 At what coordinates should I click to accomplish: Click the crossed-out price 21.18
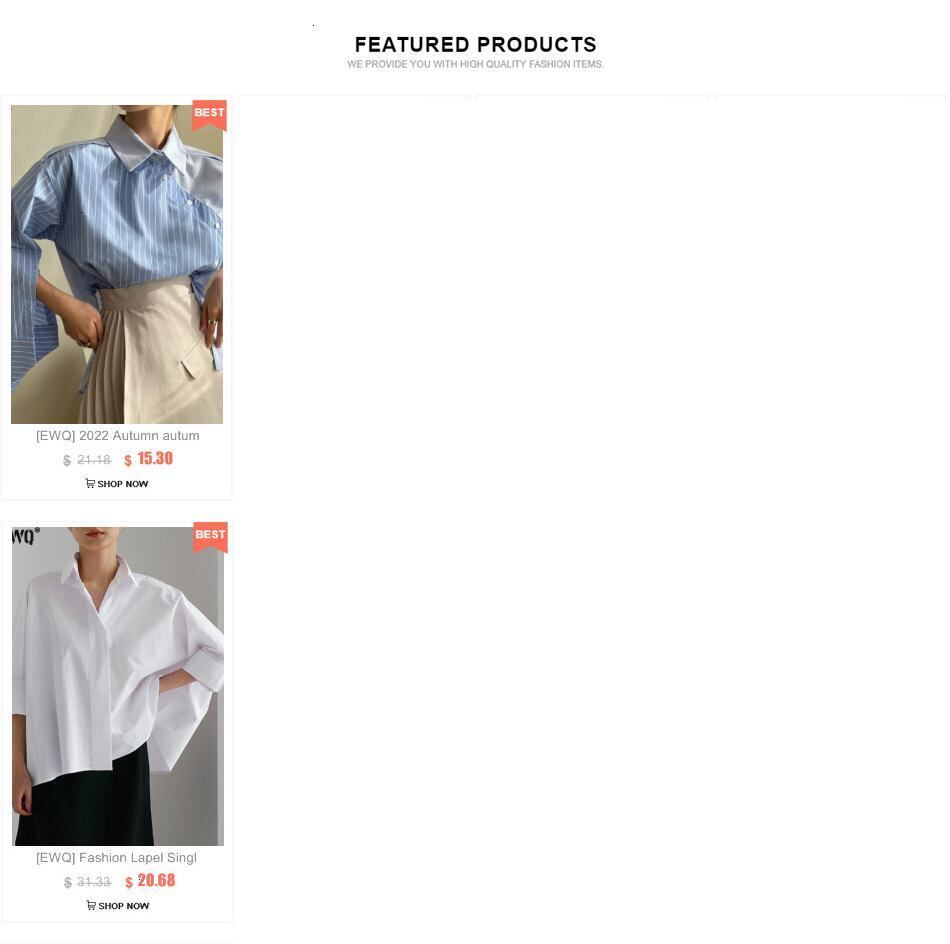(x=94, y=460)
